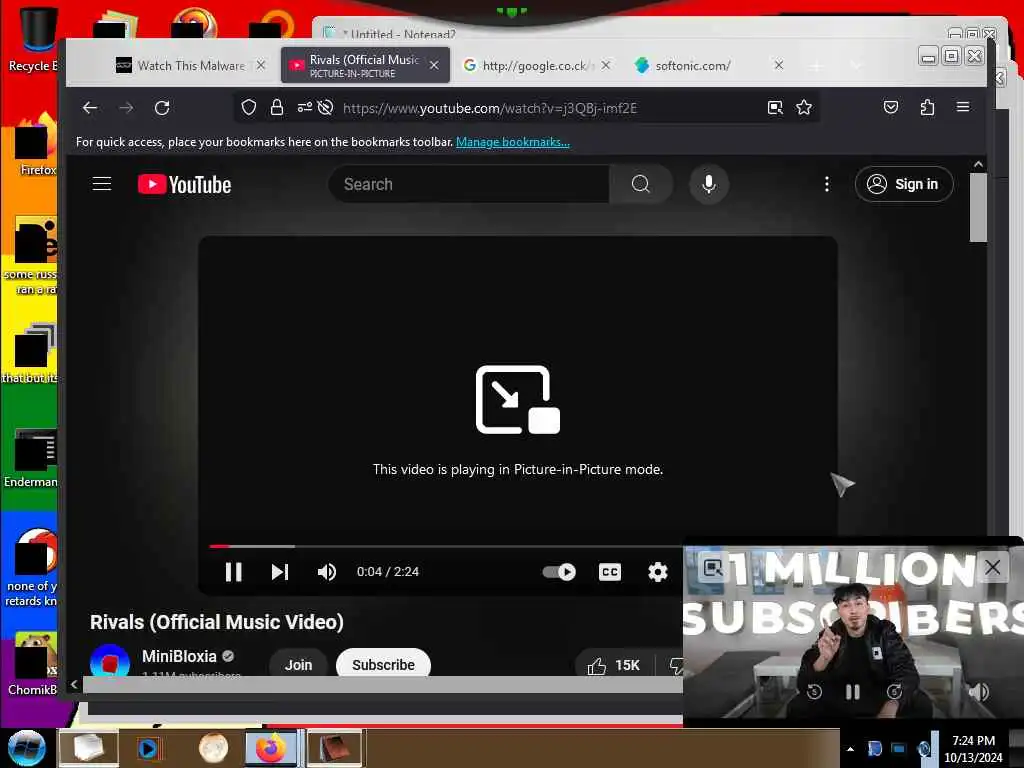Click the magnifier search button on YouTube
Viewport: 1024px width, 768px height.
[641, 184]
